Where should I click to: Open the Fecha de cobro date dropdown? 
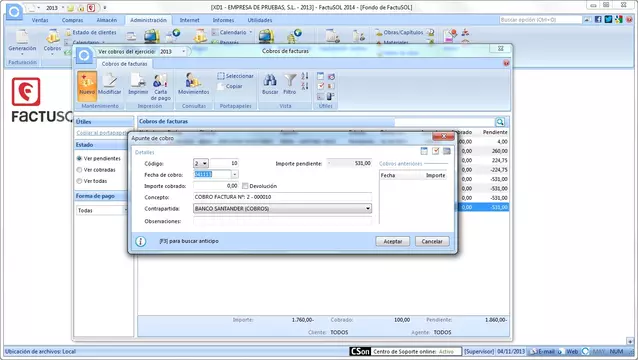coord(235,175)
